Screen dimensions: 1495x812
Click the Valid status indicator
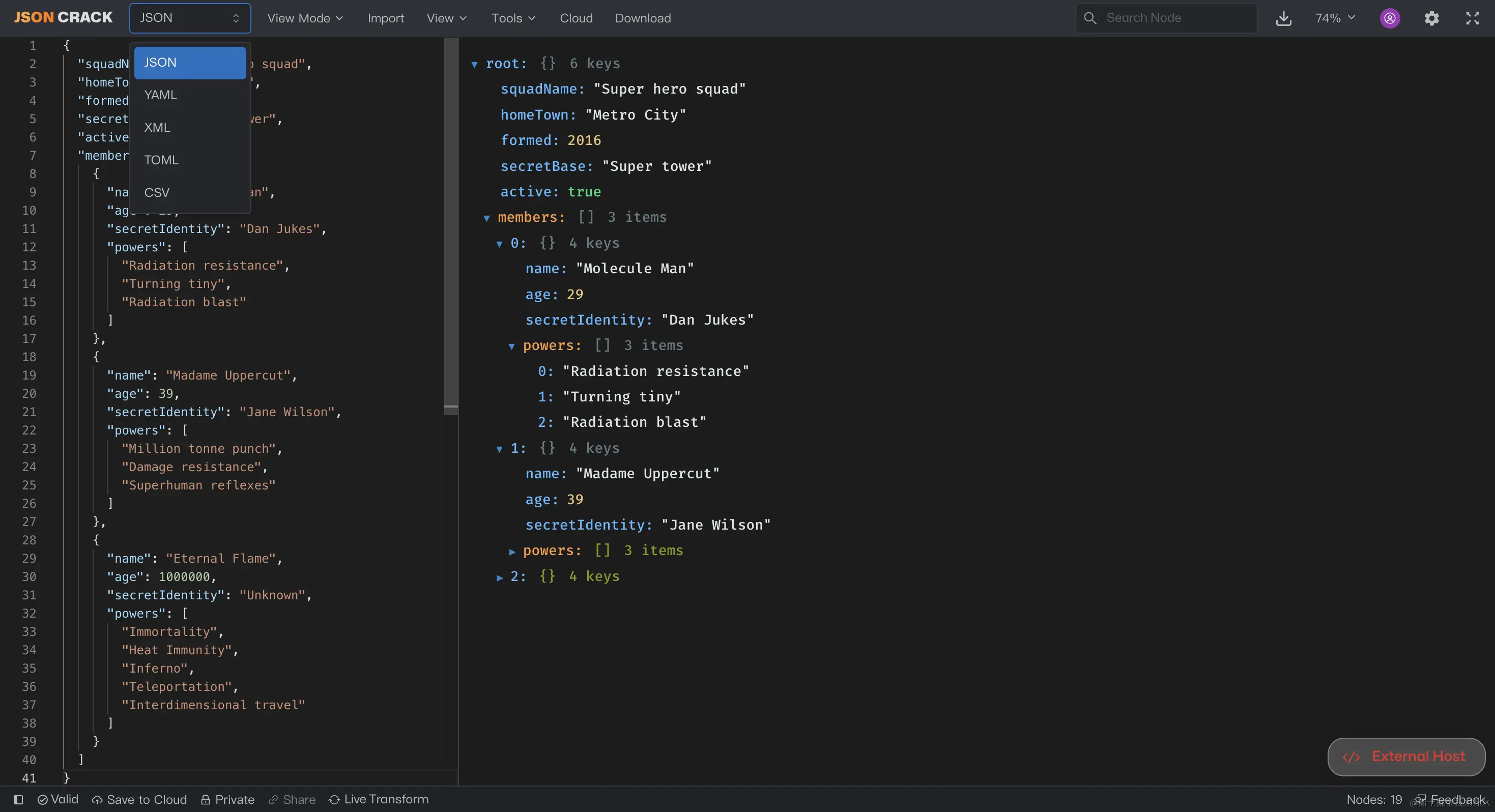58,799
